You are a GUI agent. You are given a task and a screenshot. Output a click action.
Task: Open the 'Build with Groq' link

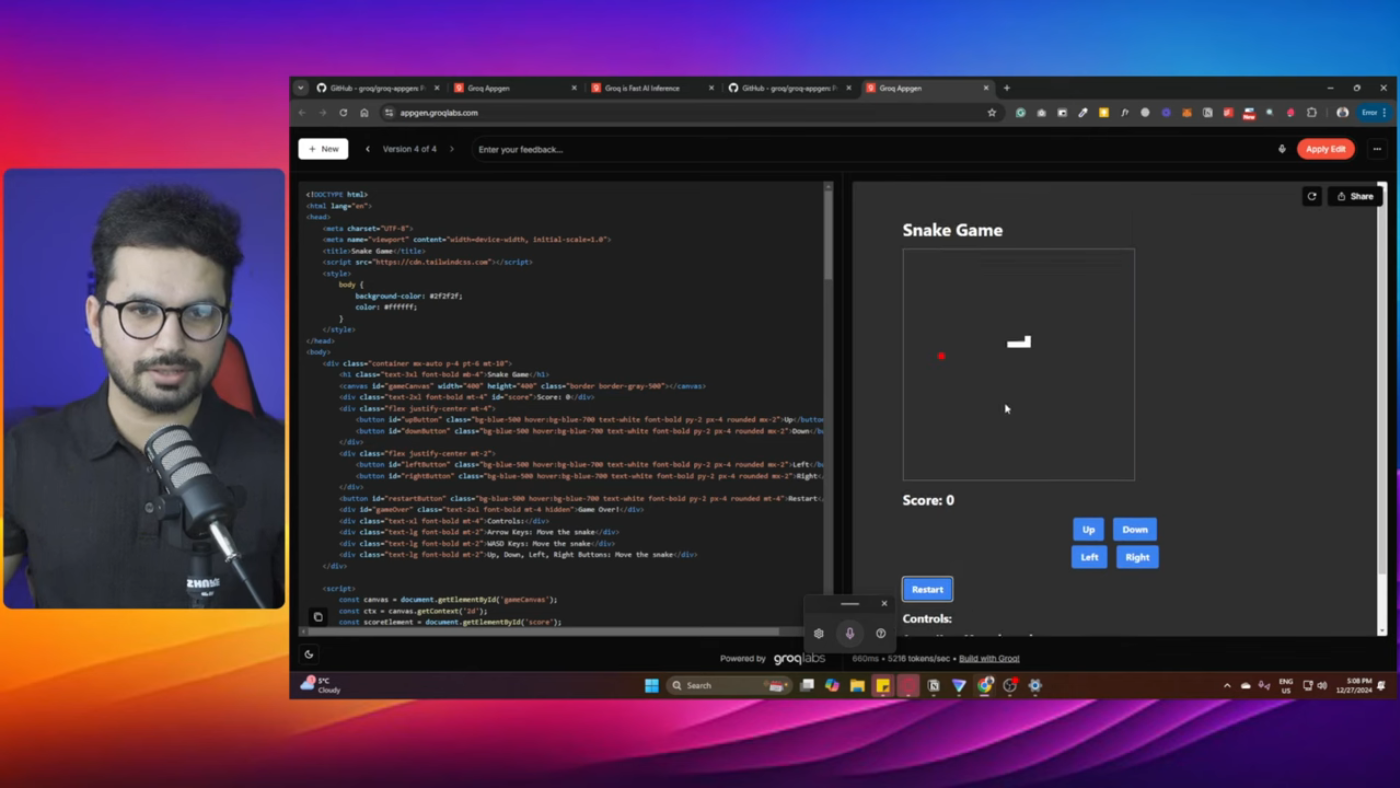(x=989, y=658)
